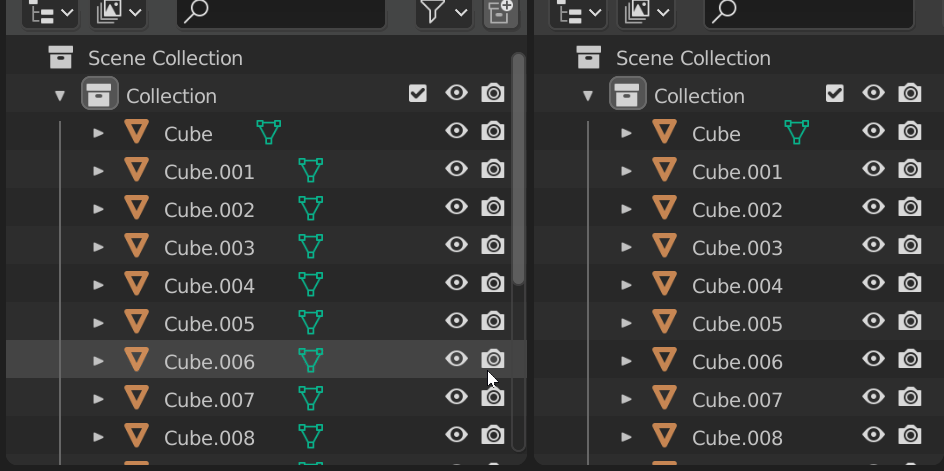Screen dimensions: 944x471
Task: Click Cube.001 mesh data icon in left outliner
Action: (x=311, y=170)
